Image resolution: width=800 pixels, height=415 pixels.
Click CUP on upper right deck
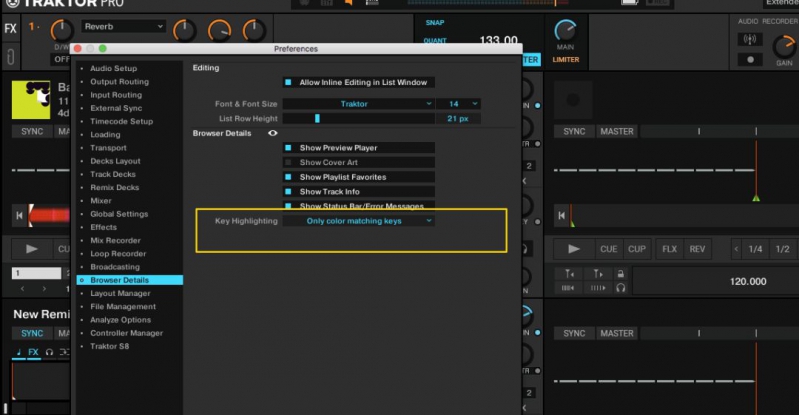click(637, 249)
